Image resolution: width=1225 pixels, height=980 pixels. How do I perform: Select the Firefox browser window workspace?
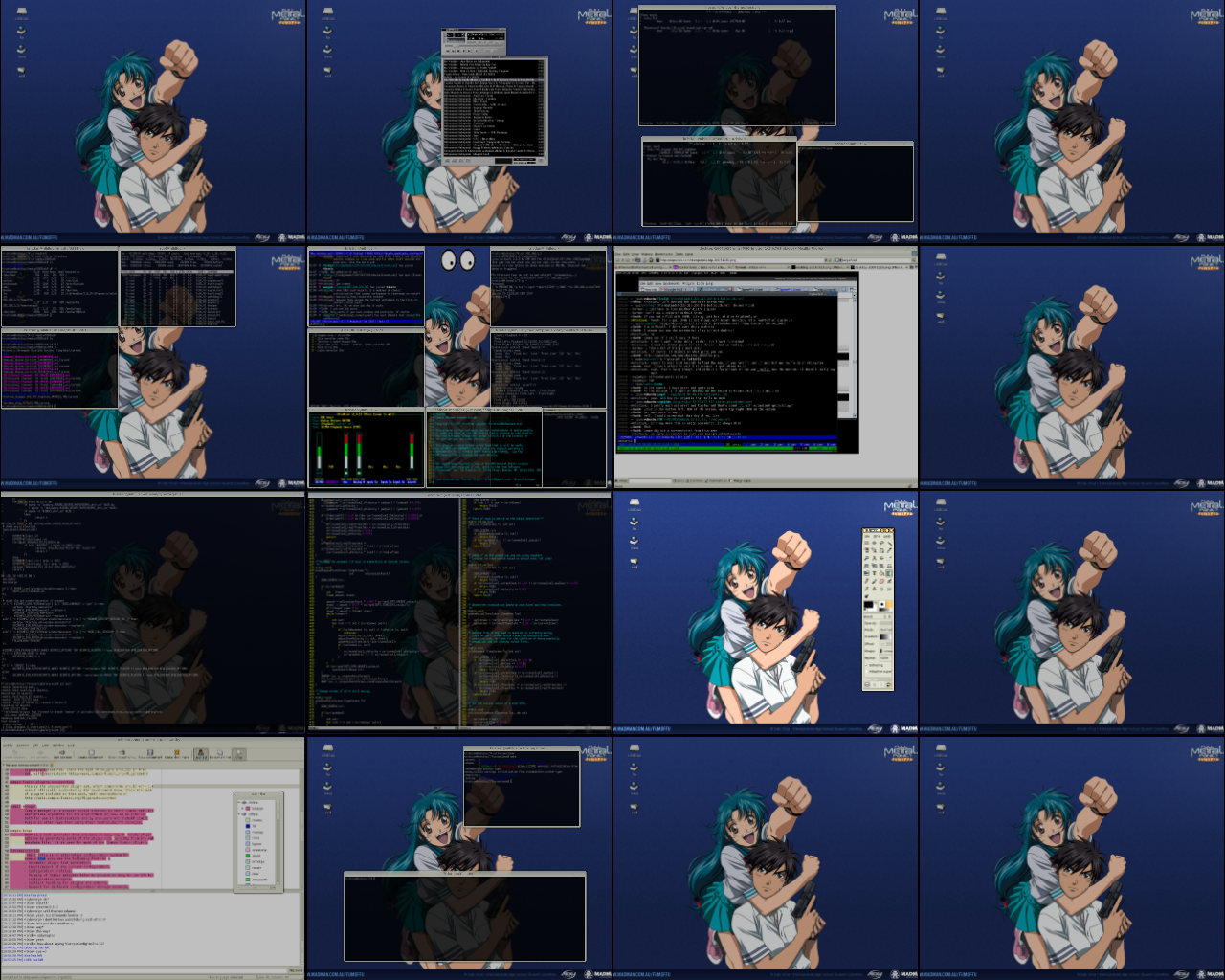[766, 367]
